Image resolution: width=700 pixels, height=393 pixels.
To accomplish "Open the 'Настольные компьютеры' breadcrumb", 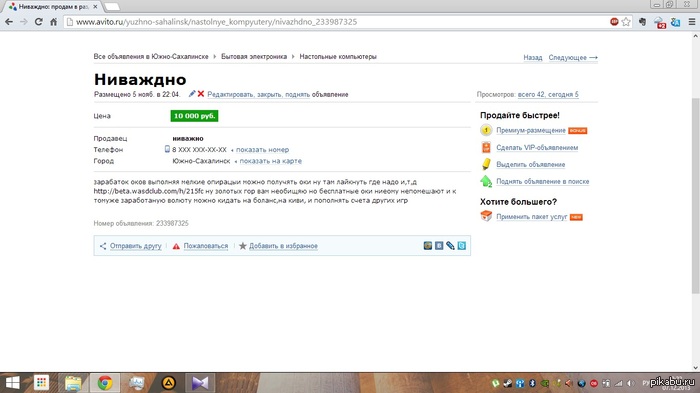I will pos(338,57).
